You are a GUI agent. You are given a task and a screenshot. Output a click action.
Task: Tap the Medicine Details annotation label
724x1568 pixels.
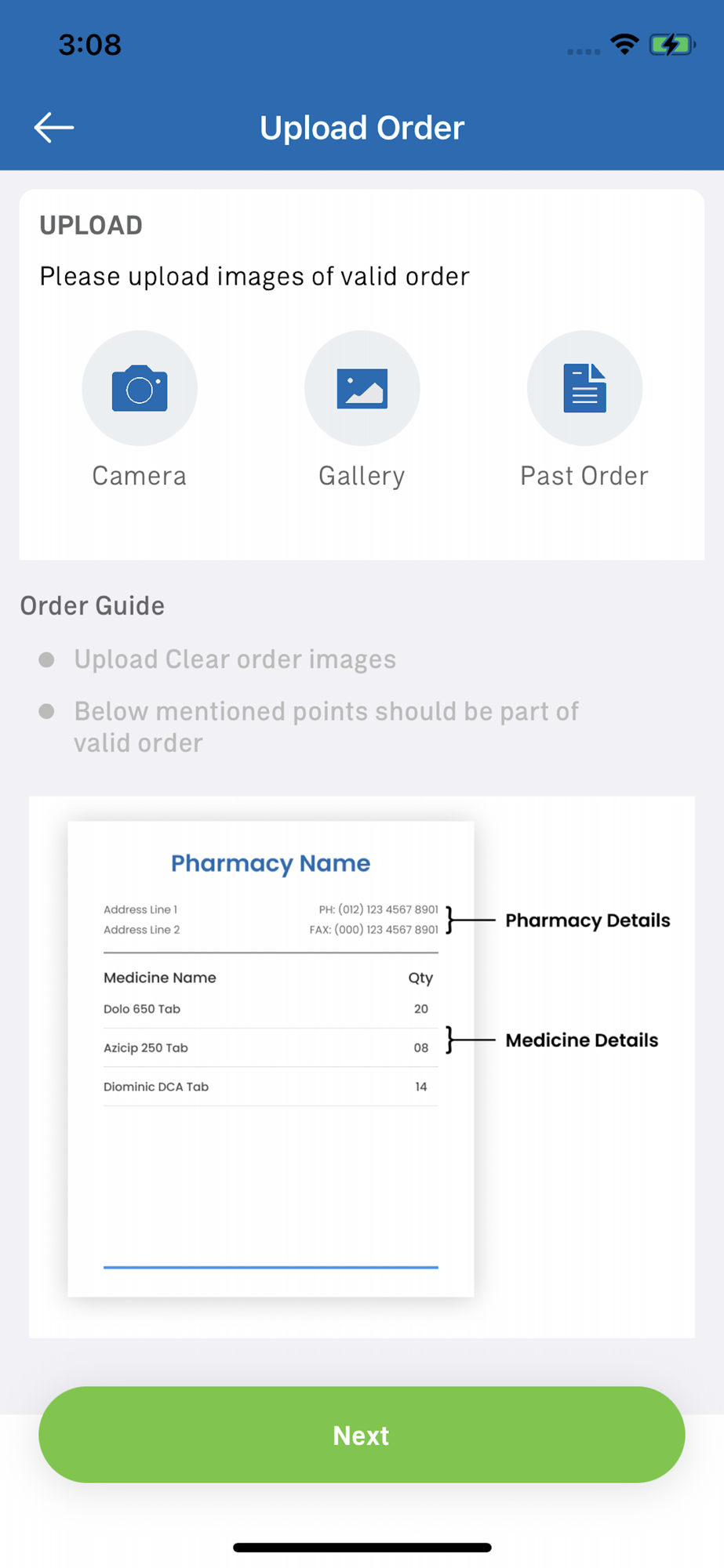tap(581, 1040)
